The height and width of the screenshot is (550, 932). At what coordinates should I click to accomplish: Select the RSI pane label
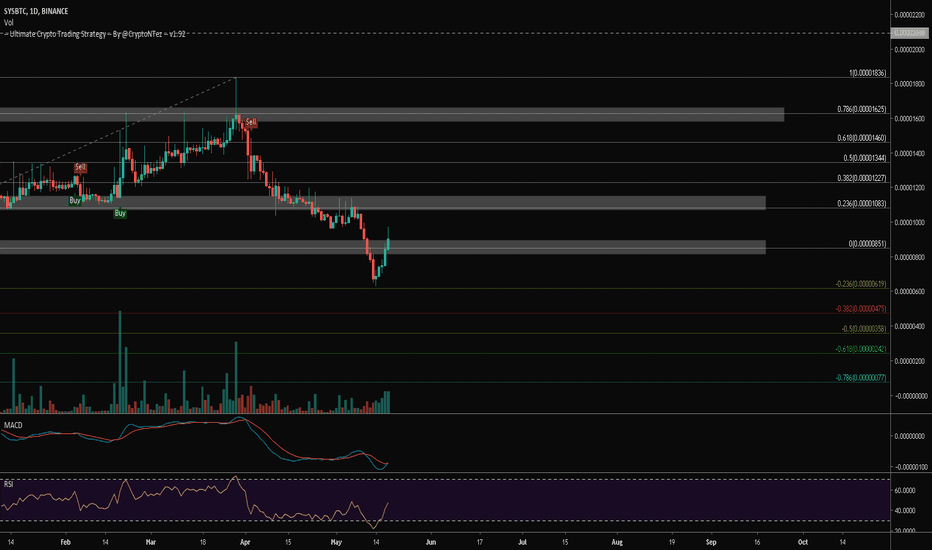[x=8, y=484]
